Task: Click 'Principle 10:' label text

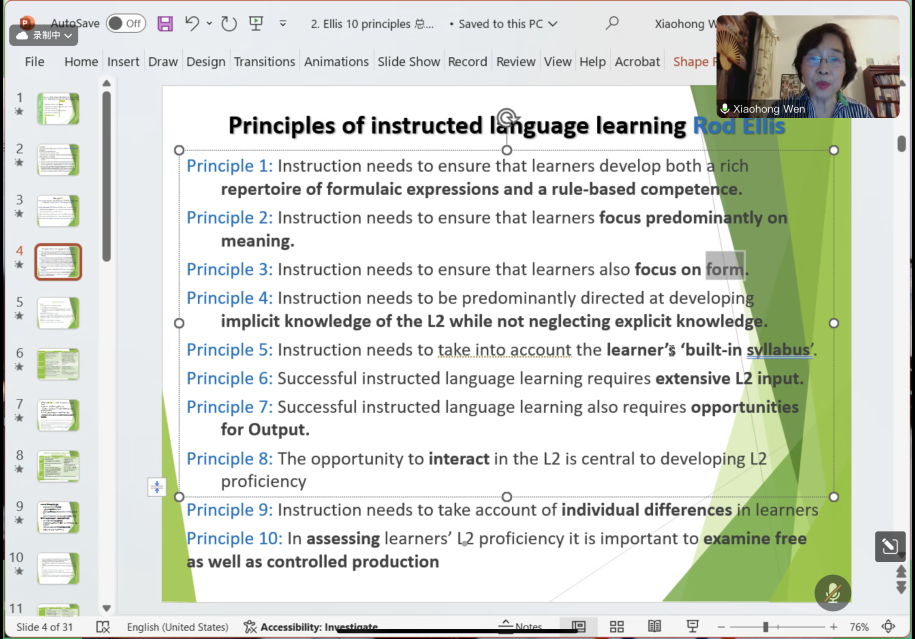Action: click(234, 538)
